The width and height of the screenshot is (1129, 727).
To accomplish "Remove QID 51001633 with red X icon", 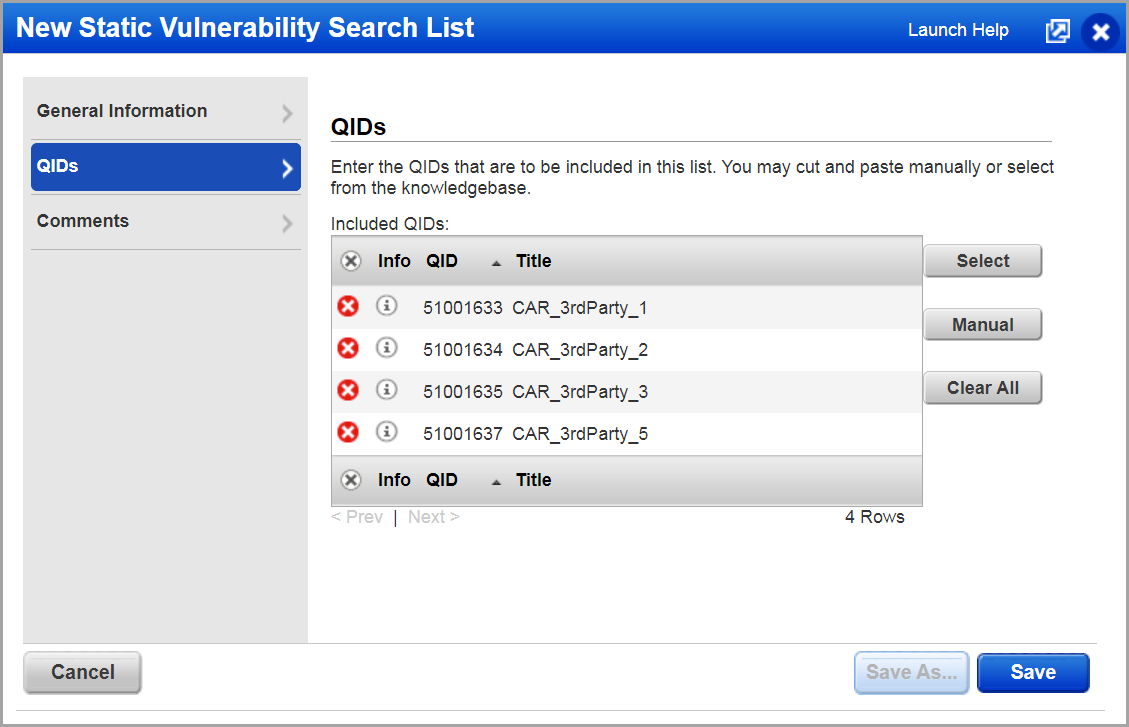I will (x=348, y=307).
